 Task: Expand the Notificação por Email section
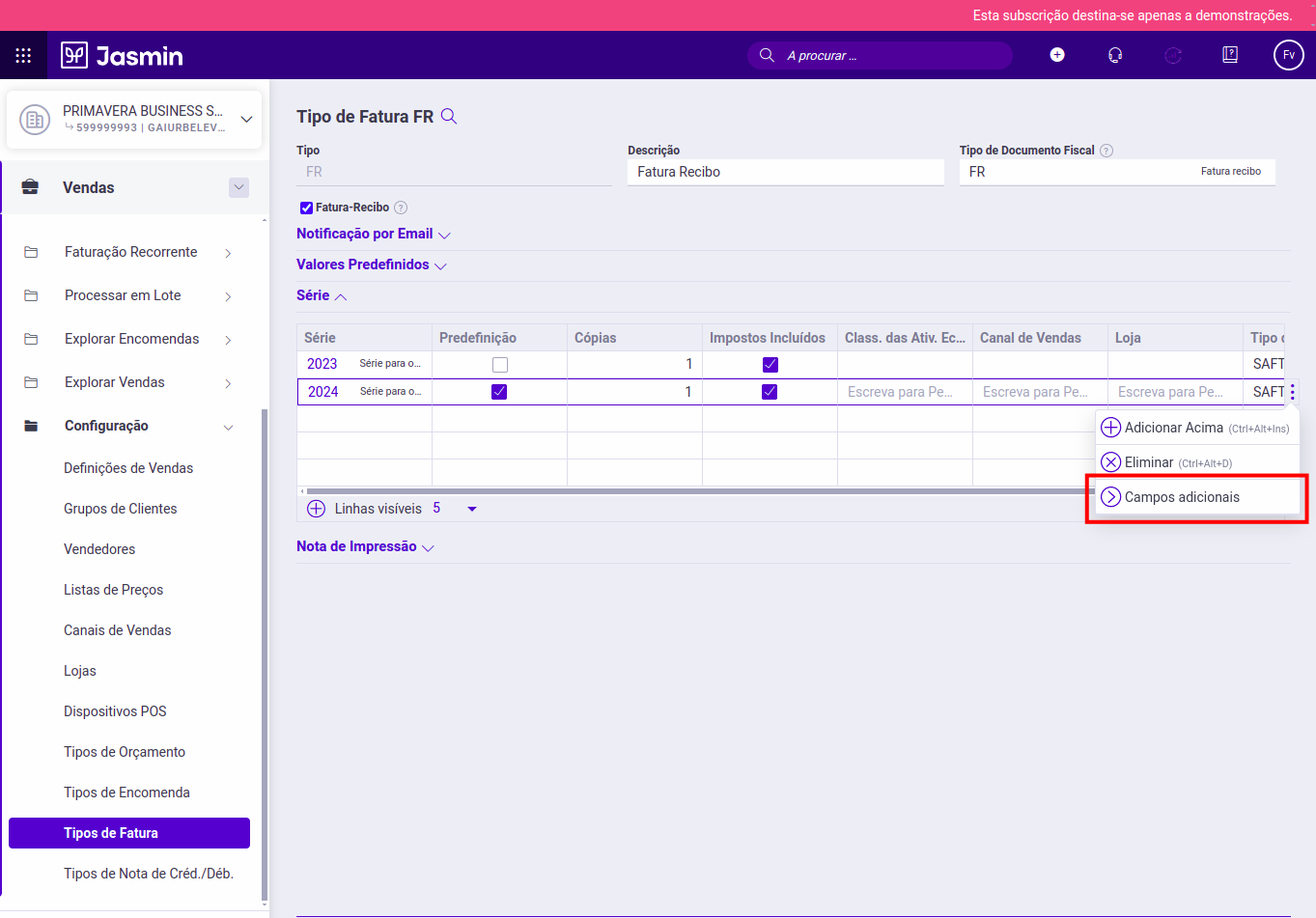(364, 234)
